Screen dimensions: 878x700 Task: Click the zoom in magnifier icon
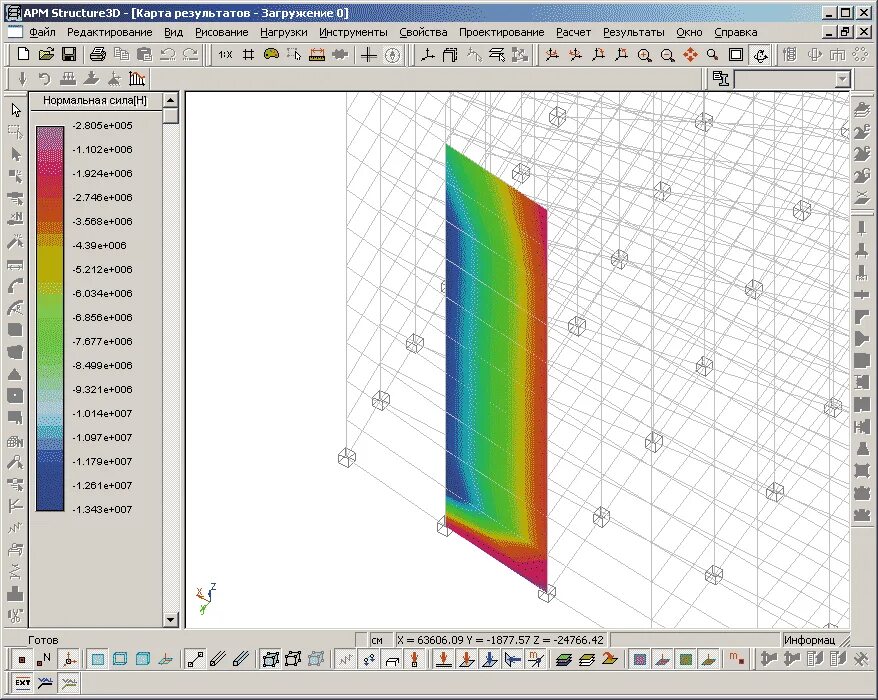(645, 55)
